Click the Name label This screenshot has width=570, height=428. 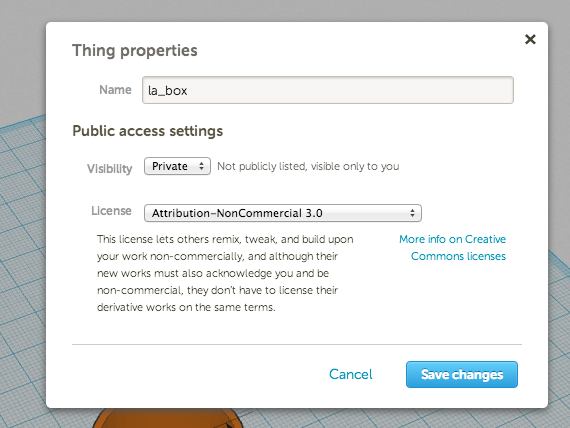click(x=115, y=90)
